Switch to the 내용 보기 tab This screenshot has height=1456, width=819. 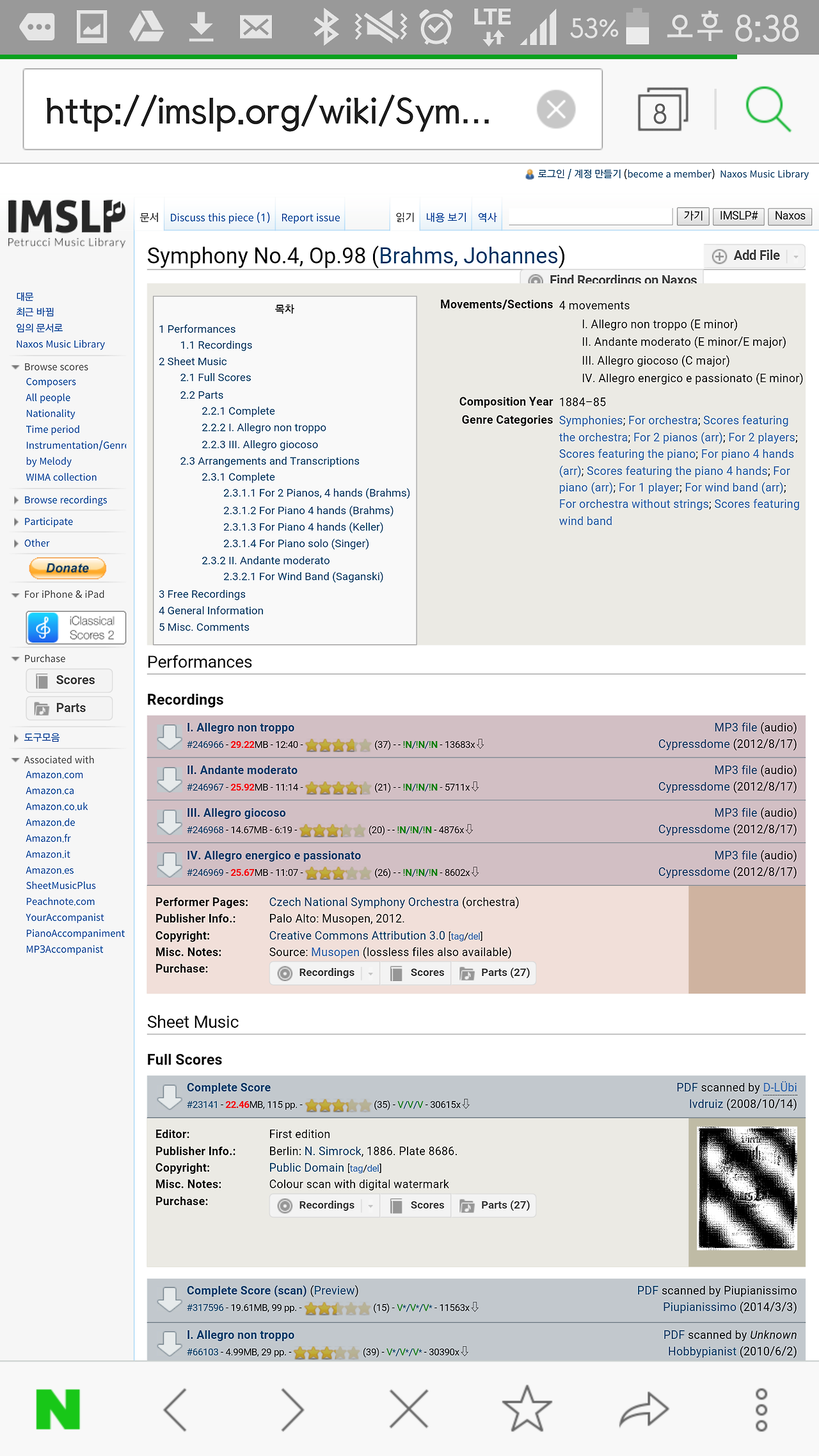446,218
